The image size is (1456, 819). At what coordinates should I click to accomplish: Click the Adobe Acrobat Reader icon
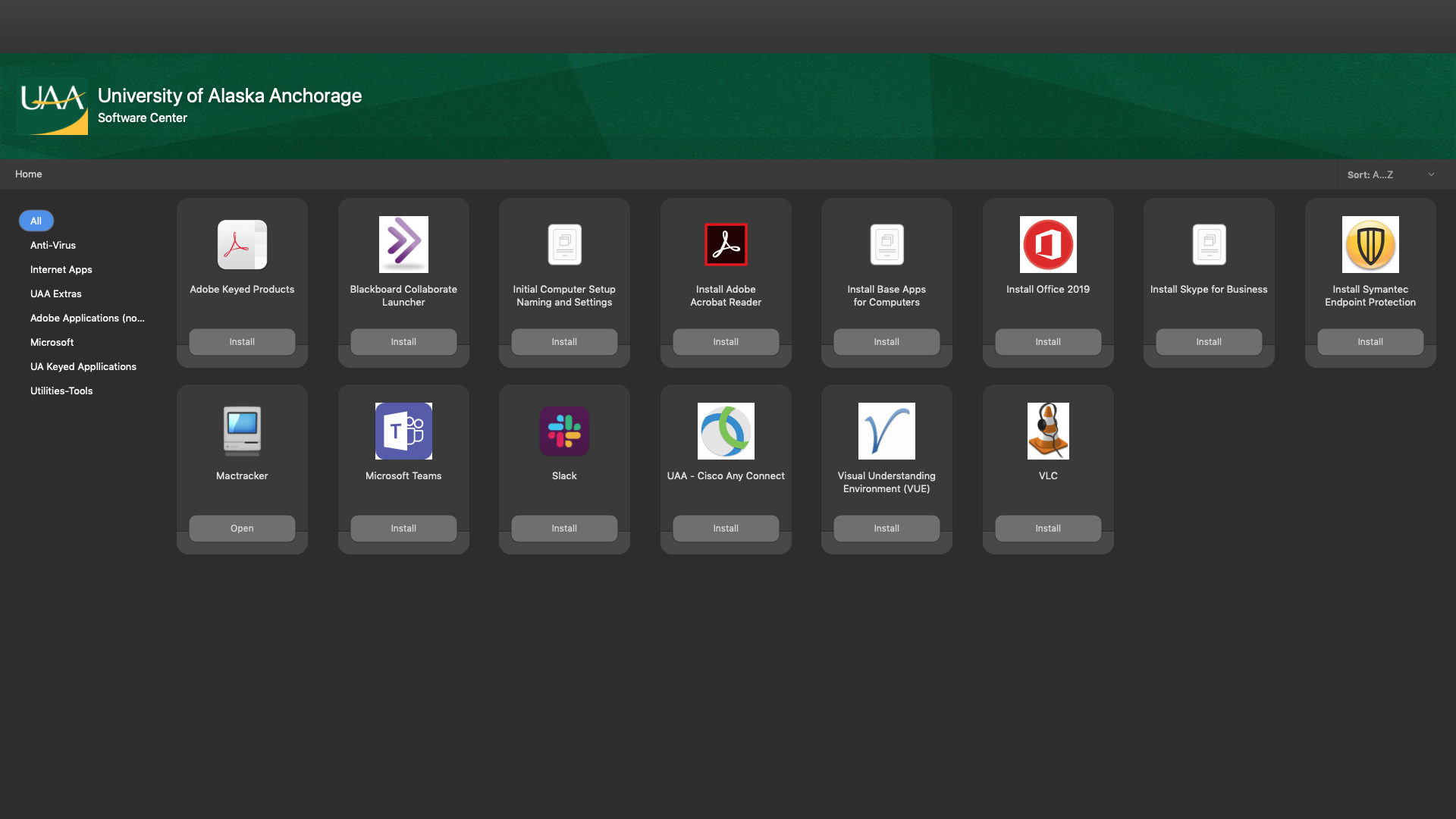[726, 244]
